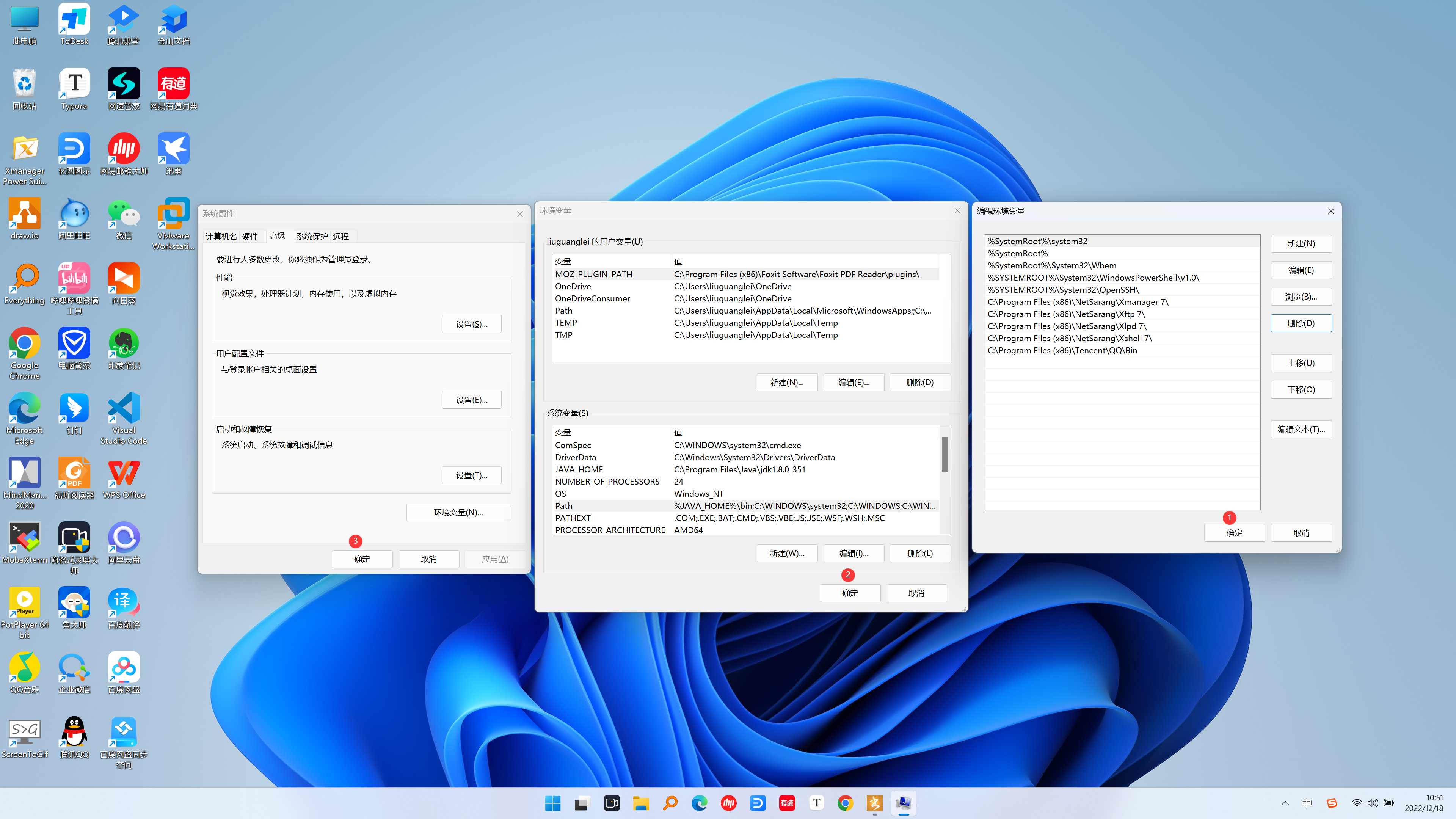This screenshot has height=819, width=1456.
Task: Select the system Path variable row
Action: click(x=745, y=506)
